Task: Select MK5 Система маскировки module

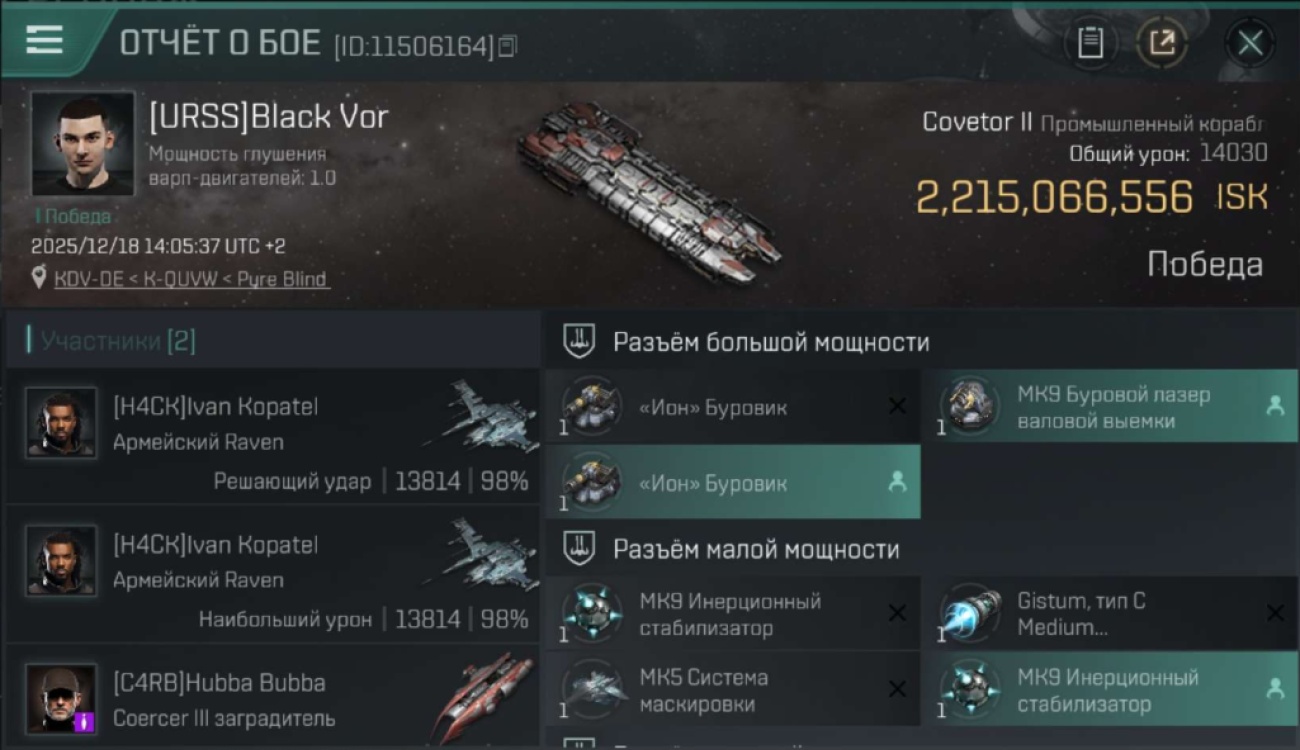Action: [733, 690]
